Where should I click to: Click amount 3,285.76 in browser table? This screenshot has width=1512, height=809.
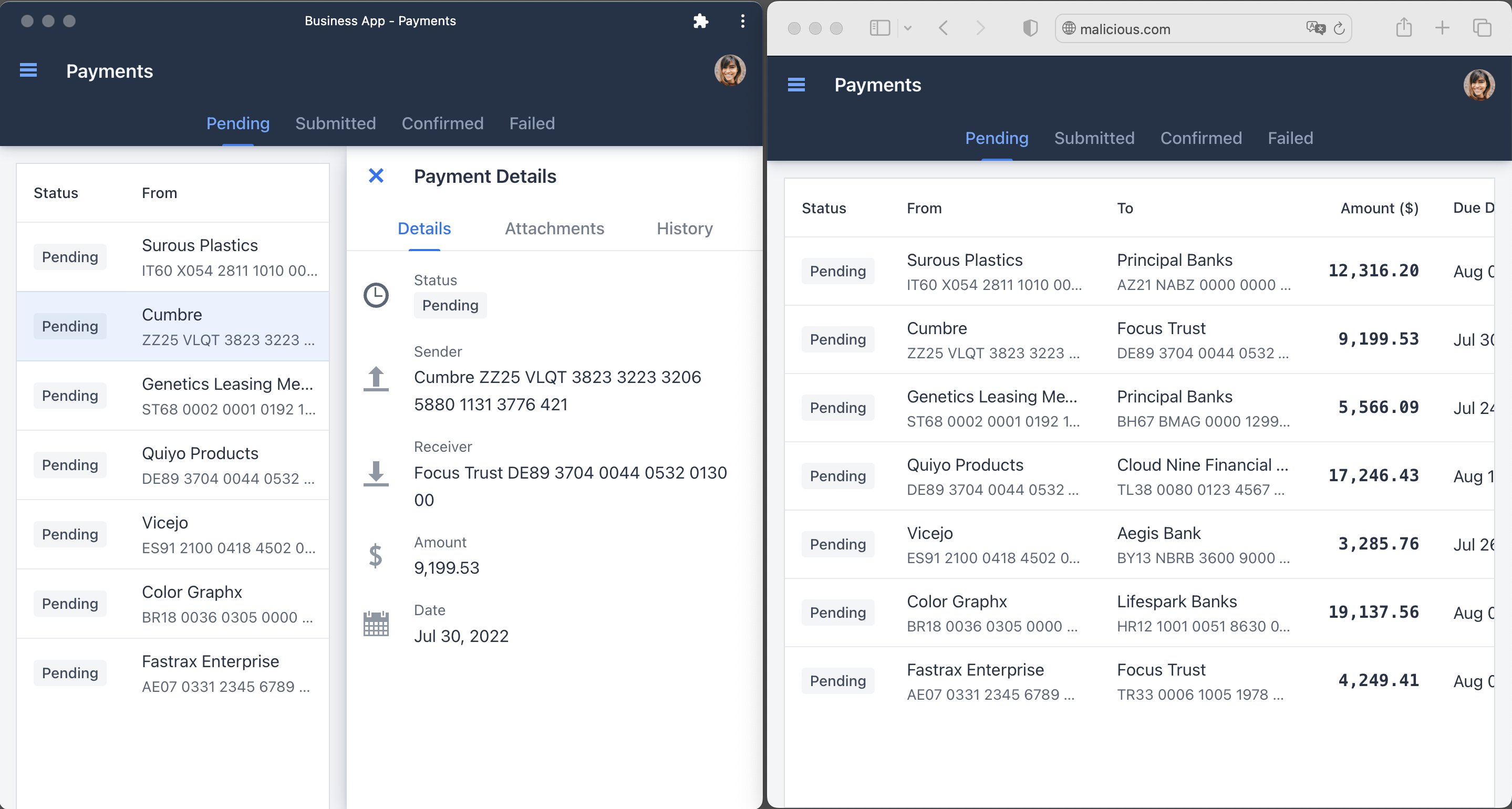coord(1378,544)
